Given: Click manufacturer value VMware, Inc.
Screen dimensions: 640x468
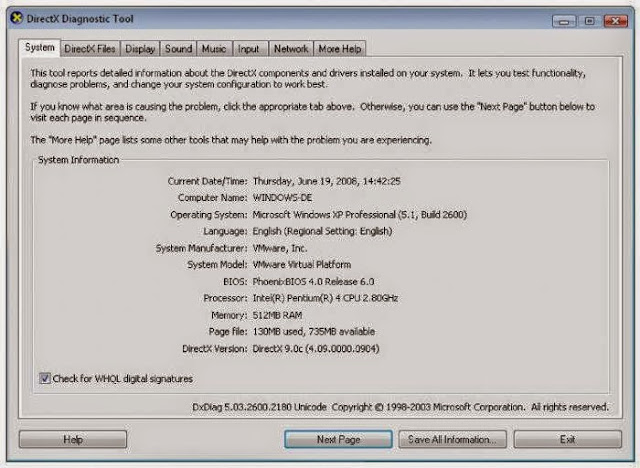Looking at the screenshot, I should click(280, 248).
